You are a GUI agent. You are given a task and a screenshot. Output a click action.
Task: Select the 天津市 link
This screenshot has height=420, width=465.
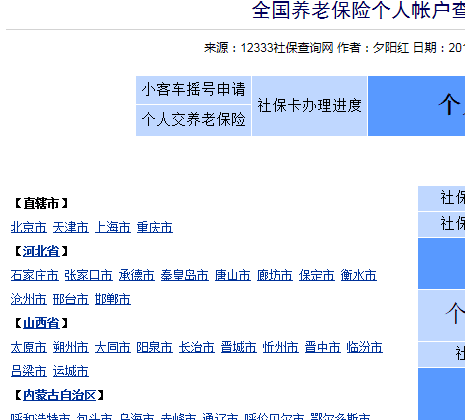[71, 227]
